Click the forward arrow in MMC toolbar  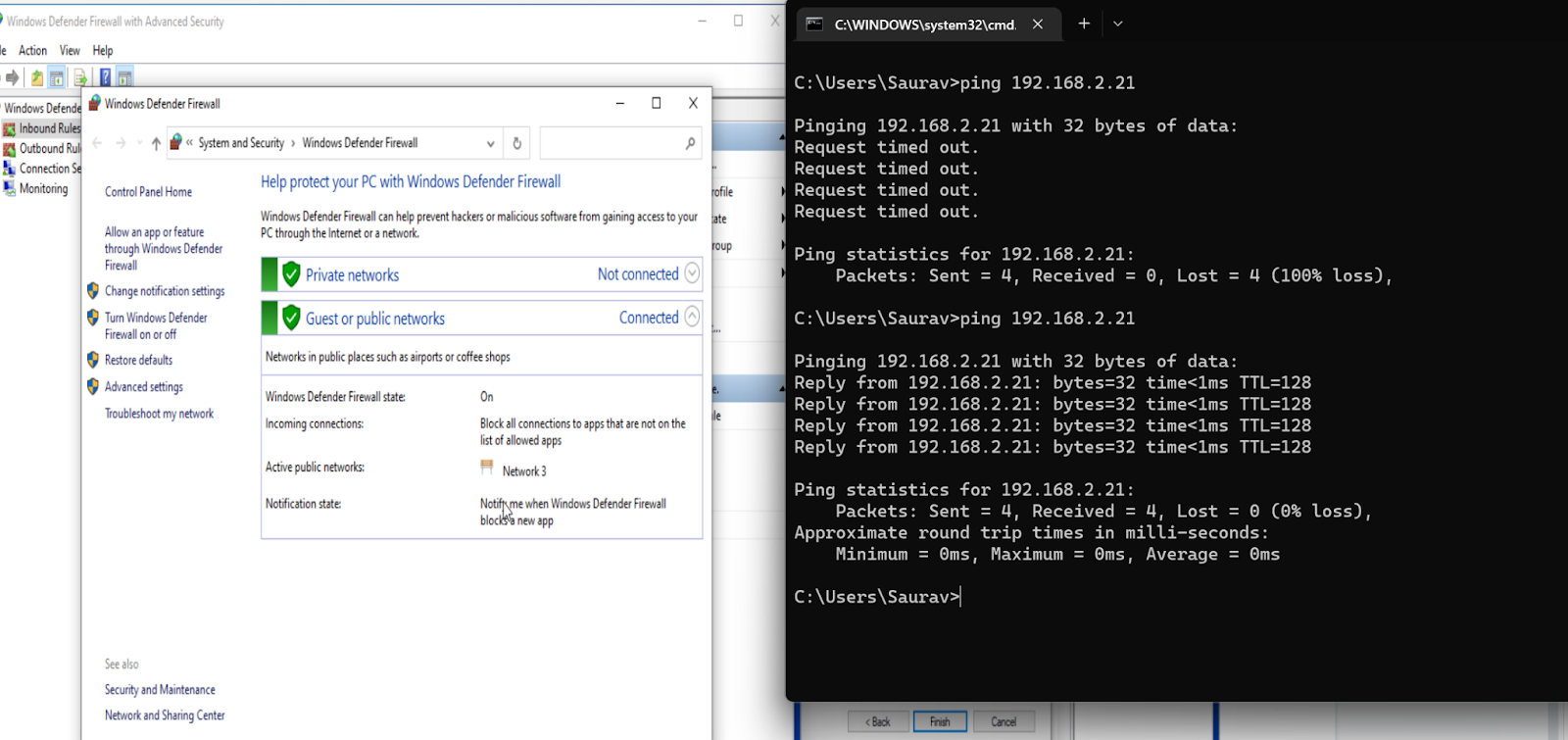click(12, 77)
